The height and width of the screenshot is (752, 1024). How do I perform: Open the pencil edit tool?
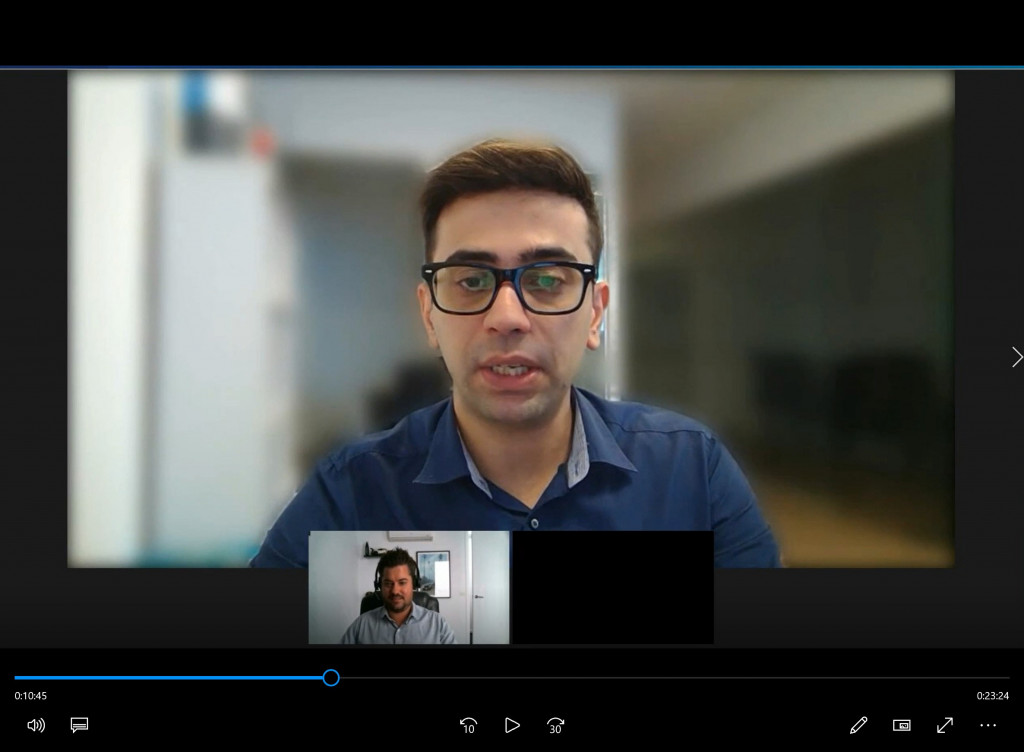pos(858,725)
